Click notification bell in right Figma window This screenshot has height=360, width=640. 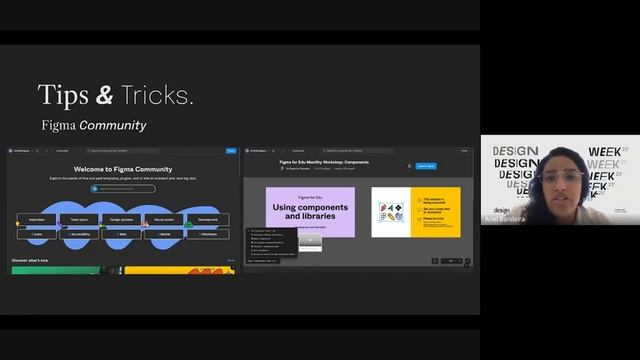pos(273,151)
